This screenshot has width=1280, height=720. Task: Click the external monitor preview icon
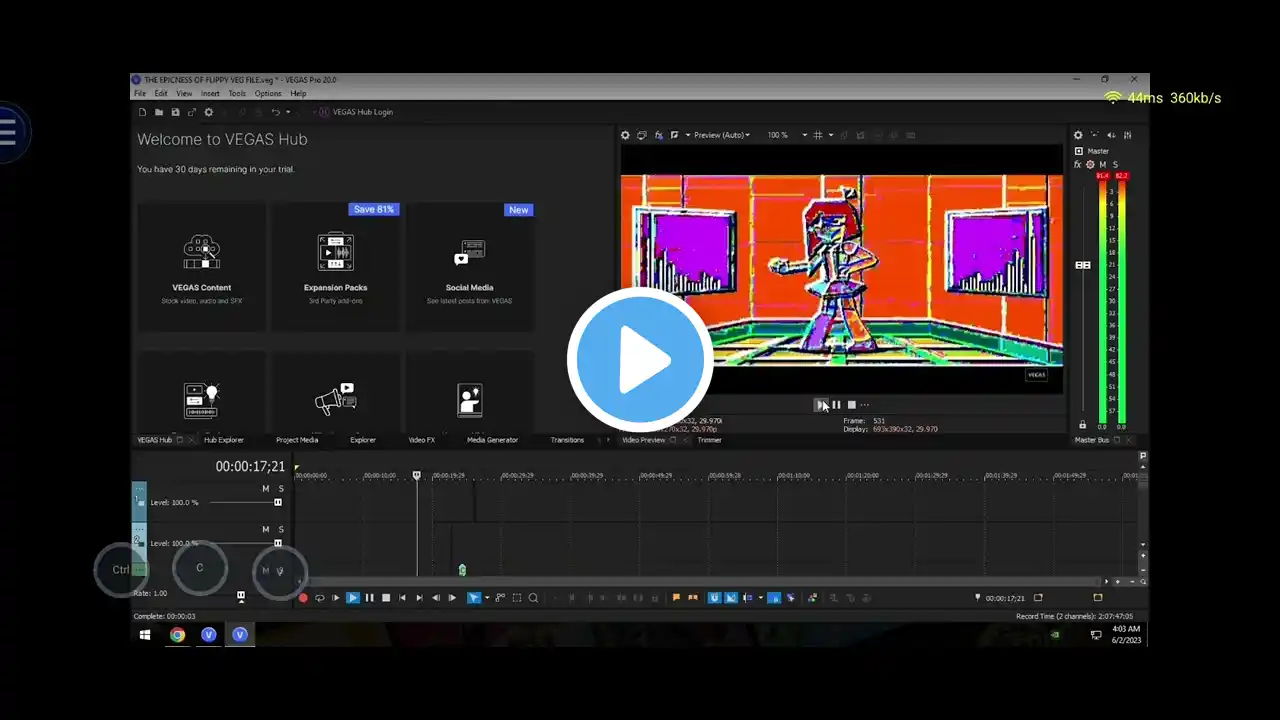click(642, 135)
